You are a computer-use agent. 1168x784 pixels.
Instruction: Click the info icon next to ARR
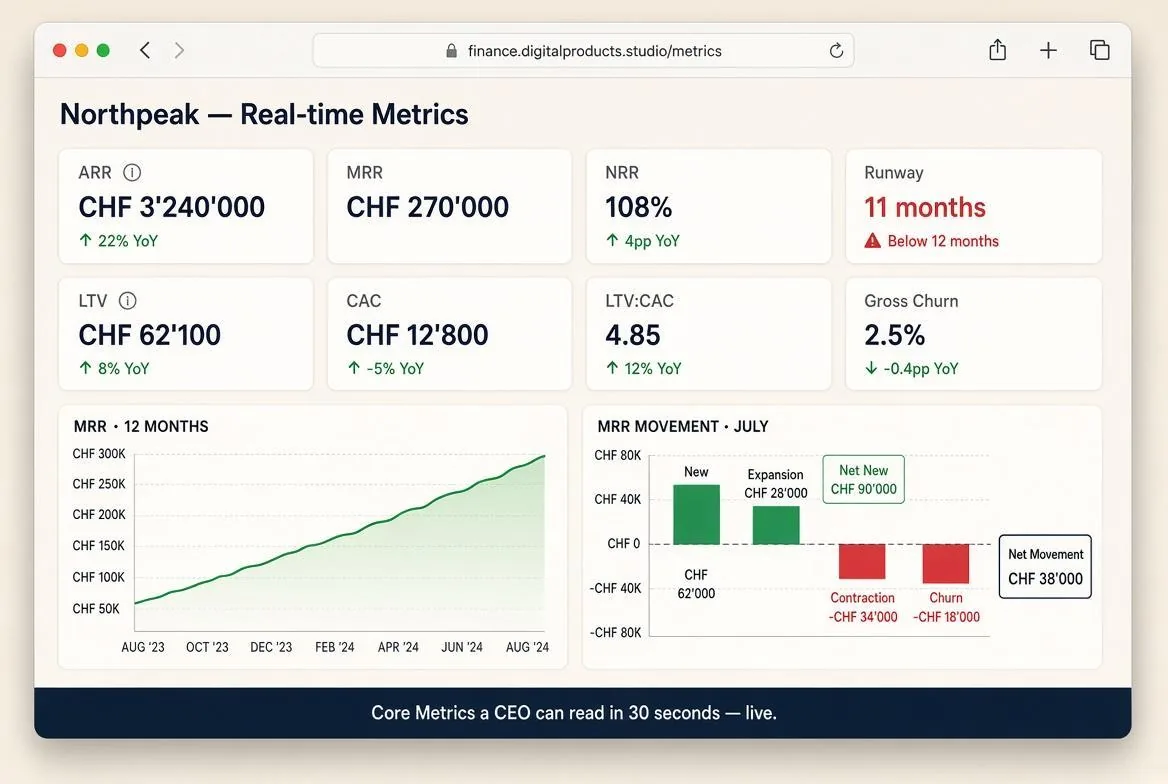[132, 172]
